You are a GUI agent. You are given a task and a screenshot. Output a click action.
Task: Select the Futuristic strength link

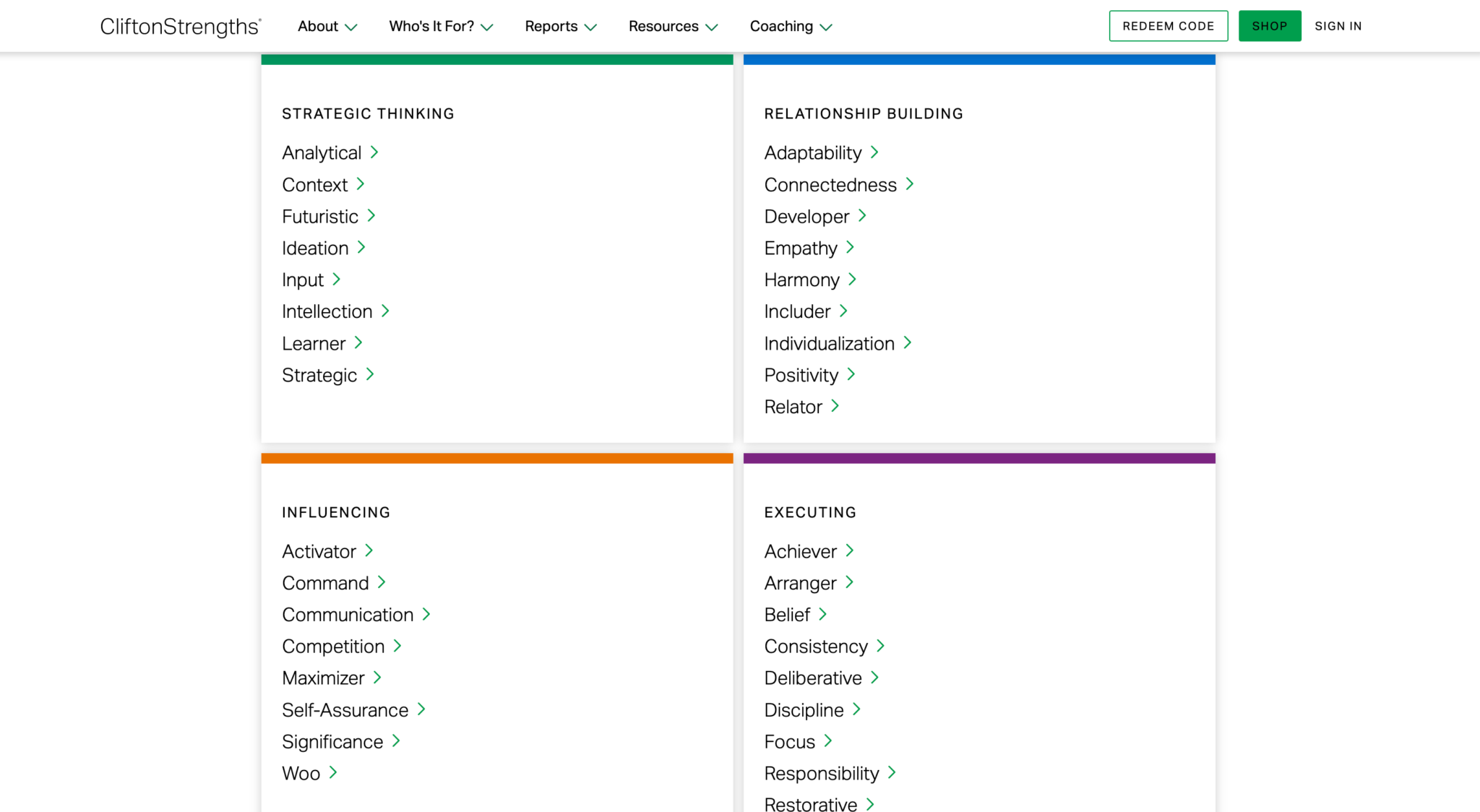319,216
